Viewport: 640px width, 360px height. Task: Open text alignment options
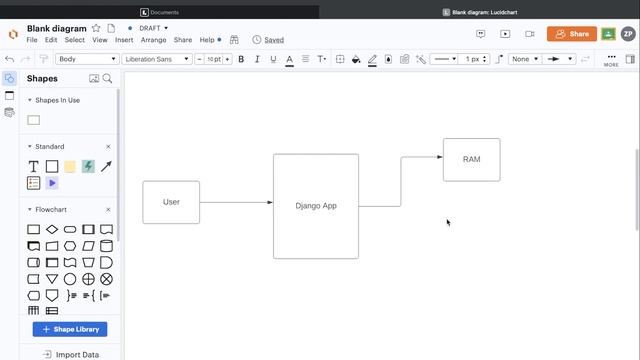click(305, 59)
